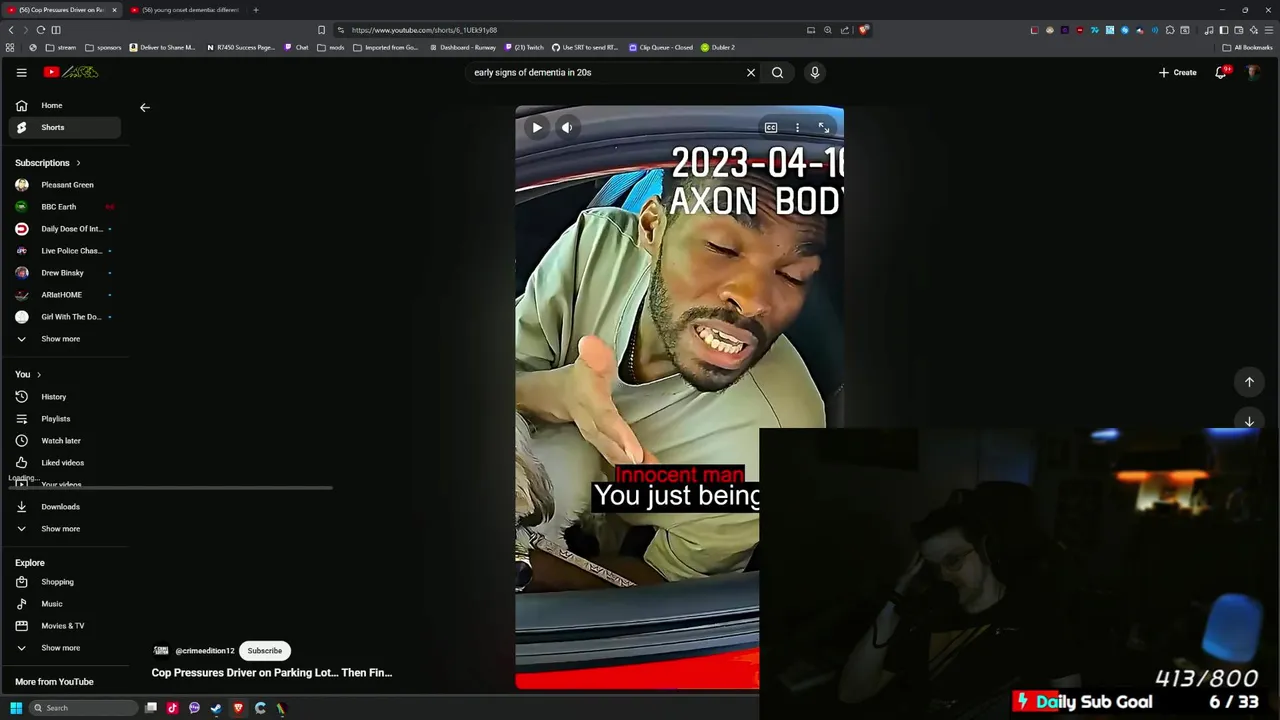This screenshot has height=720, width=1280.
Task: Open the @crimeedition12 channel name
Action: (x=205, y=651)
